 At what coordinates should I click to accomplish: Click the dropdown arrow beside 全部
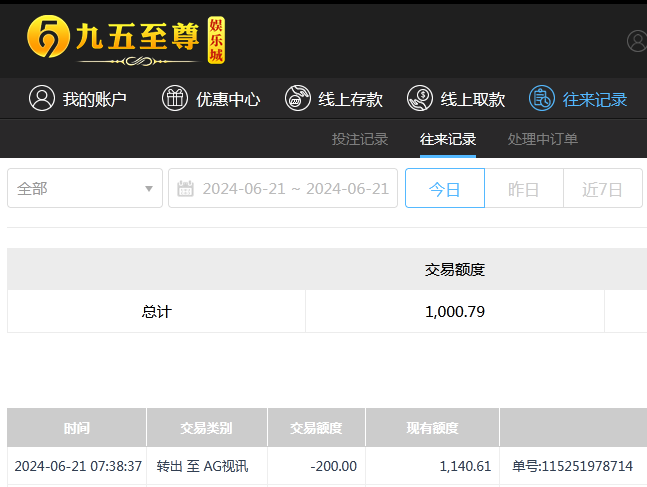(149, 189)
